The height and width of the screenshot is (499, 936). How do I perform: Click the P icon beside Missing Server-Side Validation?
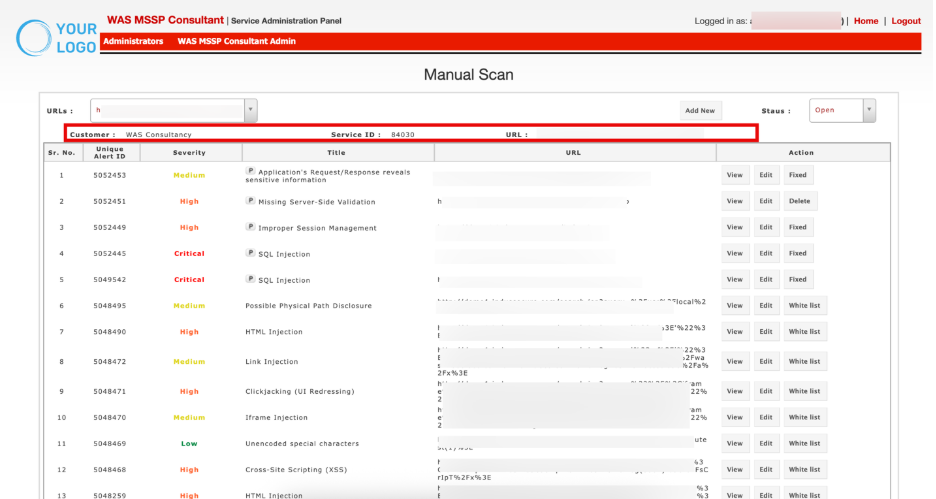pyautogui.click(x=250, y=201)
